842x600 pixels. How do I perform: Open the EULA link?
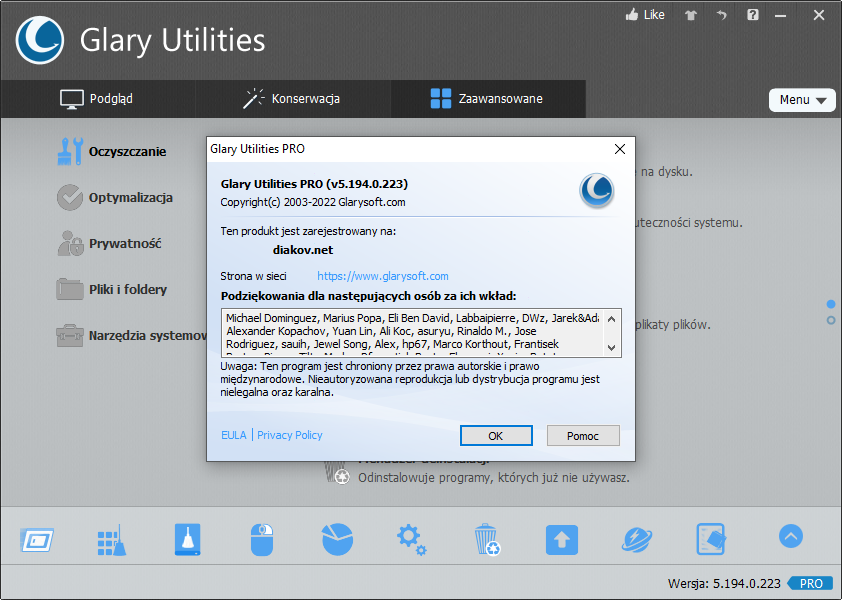[x=234, y=435]
